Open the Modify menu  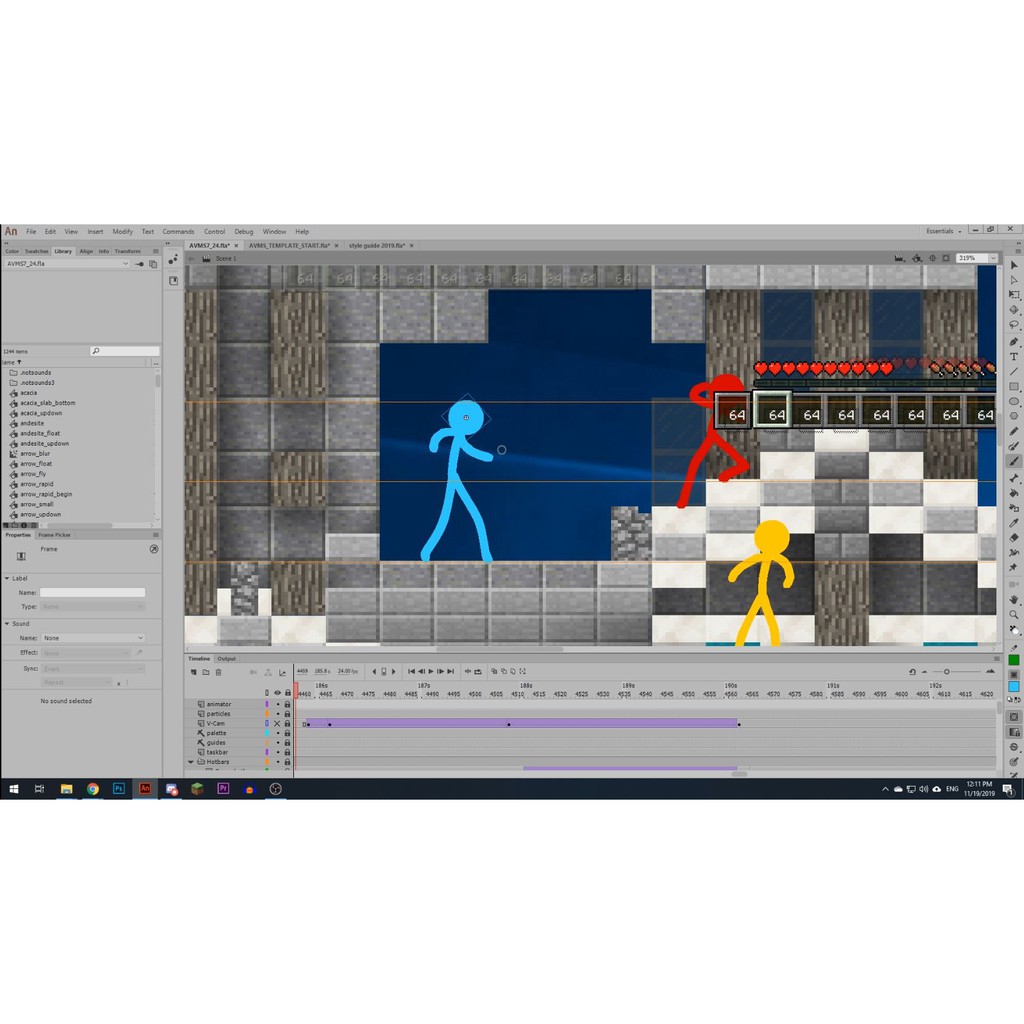click(x=122, y=231)
